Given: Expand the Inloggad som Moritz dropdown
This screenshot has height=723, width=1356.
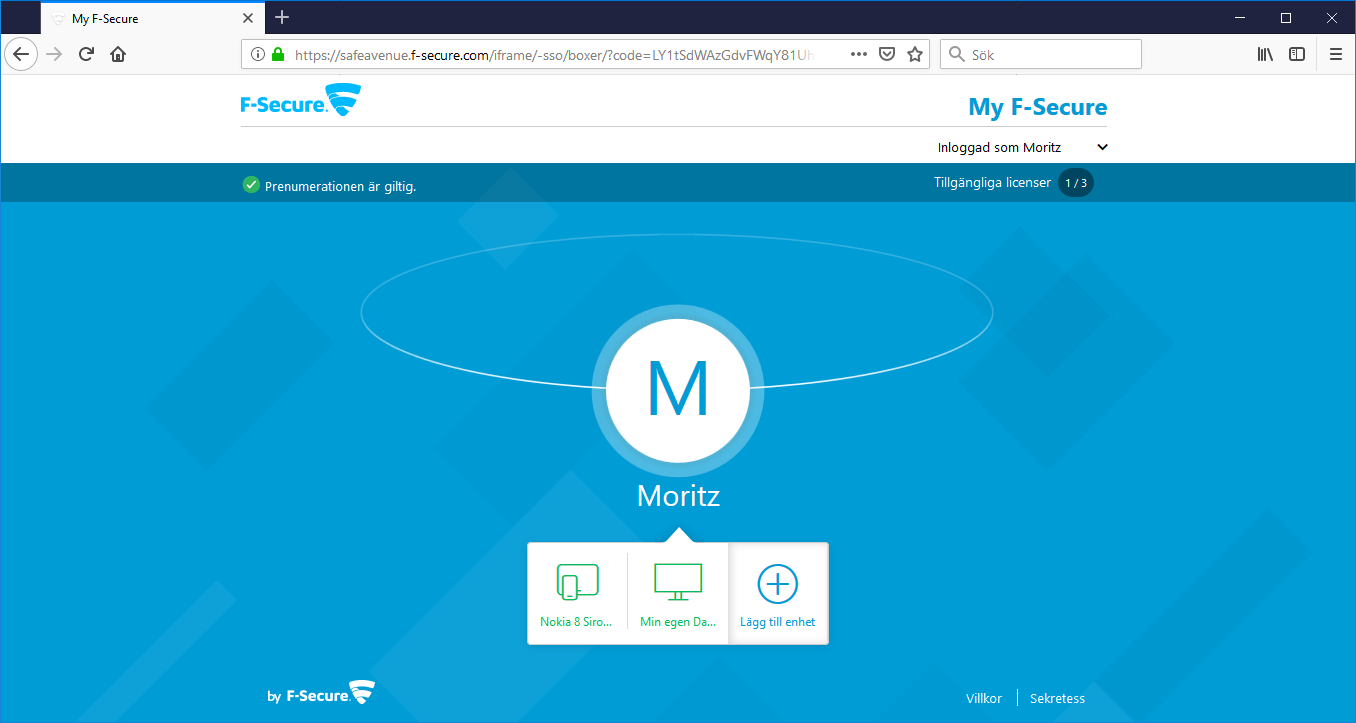Looking at the screenshot, I should click(1023, 147).
